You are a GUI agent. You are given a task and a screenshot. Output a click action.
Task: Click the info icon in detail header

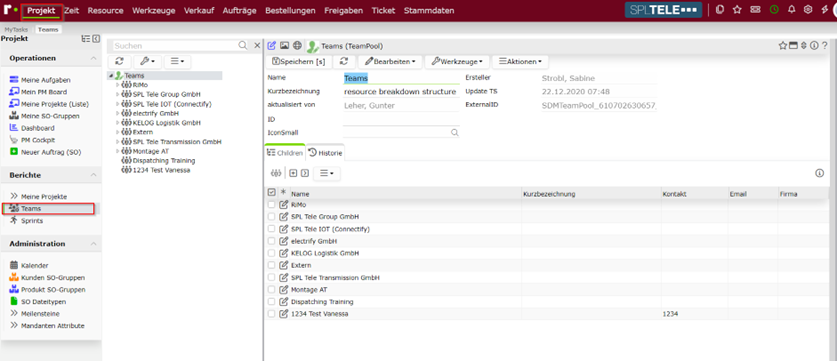pos(814,45)
